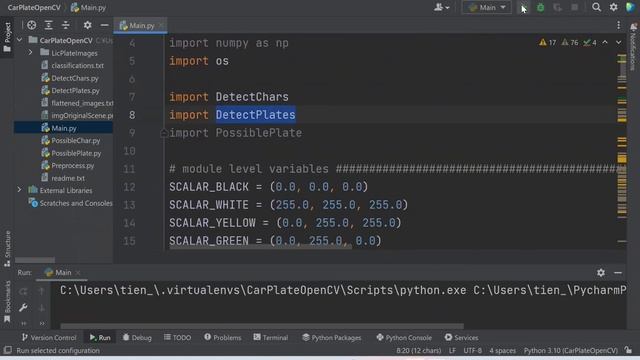Screen dimensions: 640x360
Task: Toggle tool window bars icon in status bar
Action: pyautogui.click(x=8, y=350)
